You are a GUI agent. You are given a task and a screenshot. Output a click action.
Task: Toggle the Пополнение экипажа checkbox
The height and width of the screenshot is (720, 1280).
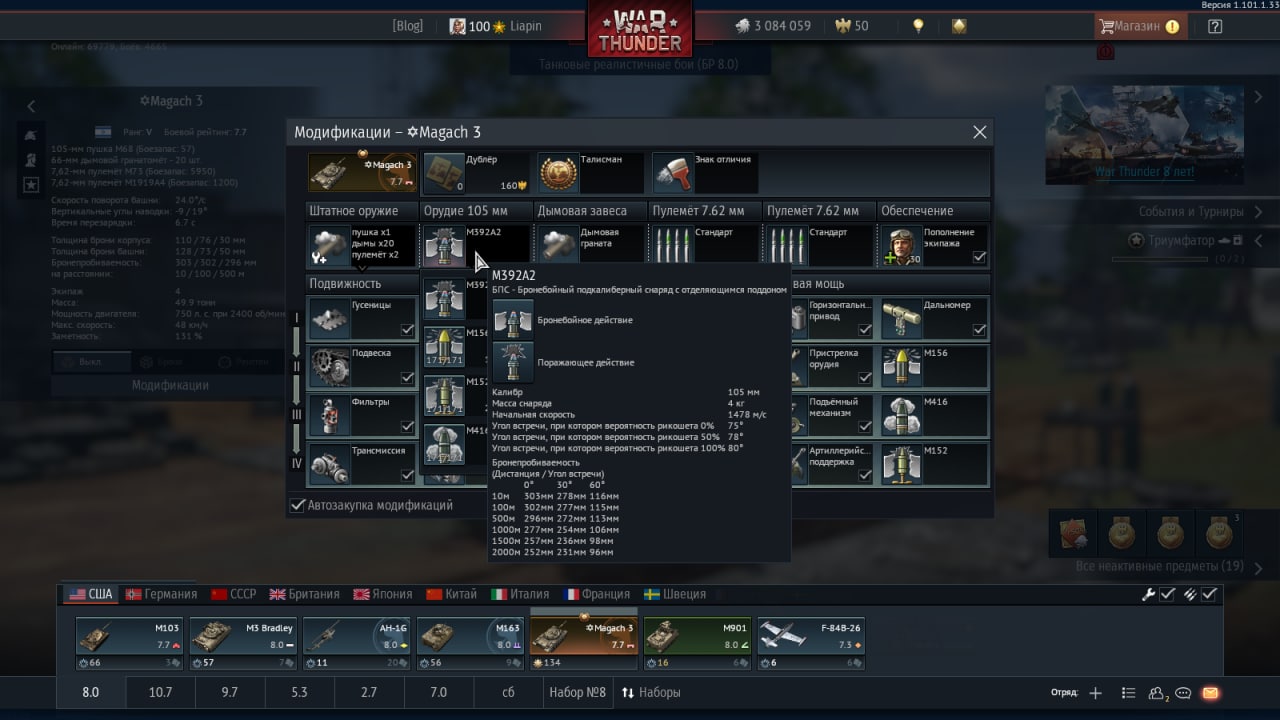tap(979, 257)
